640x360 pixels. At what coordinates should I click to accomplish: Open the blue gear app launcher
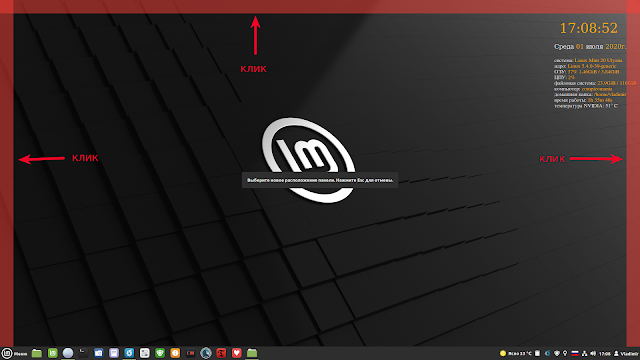[x=129, y=353]
